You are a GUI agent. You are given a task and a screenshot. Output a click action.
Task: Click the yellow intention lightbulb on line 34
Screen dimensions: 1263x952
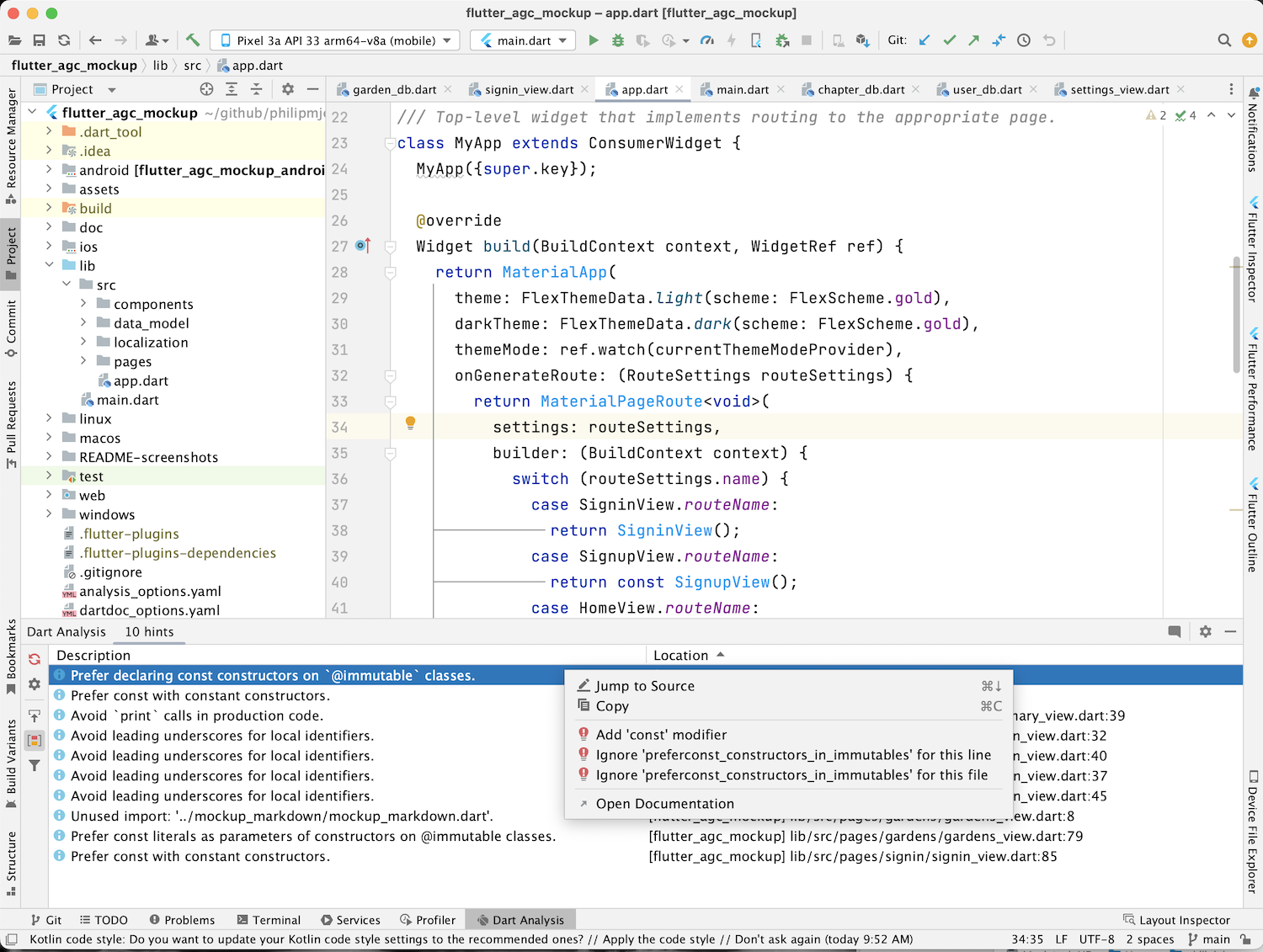tap(410, 423)
